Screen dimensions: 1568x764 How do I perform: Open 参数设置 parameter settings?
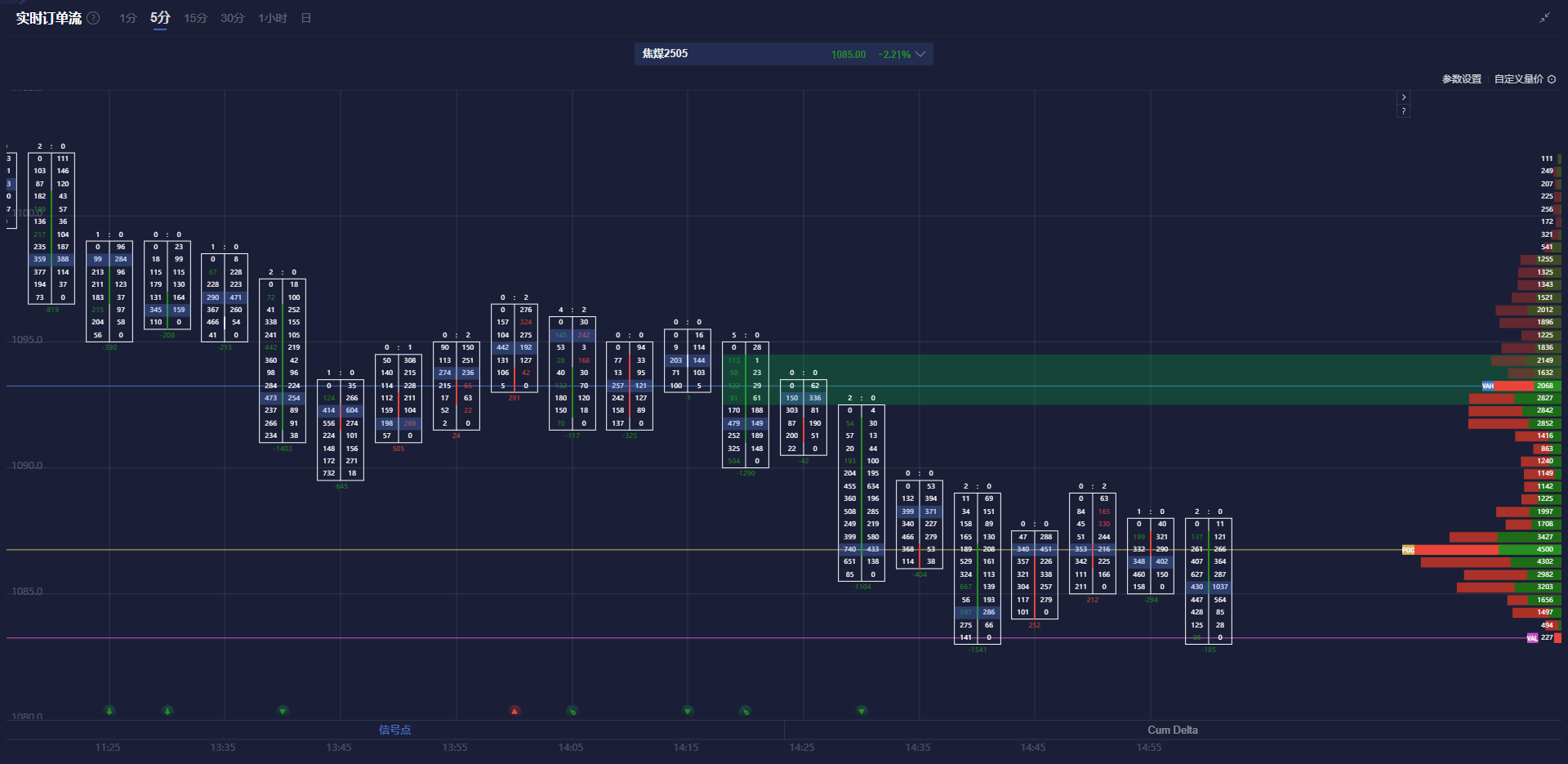click(x=1461, y=79)
